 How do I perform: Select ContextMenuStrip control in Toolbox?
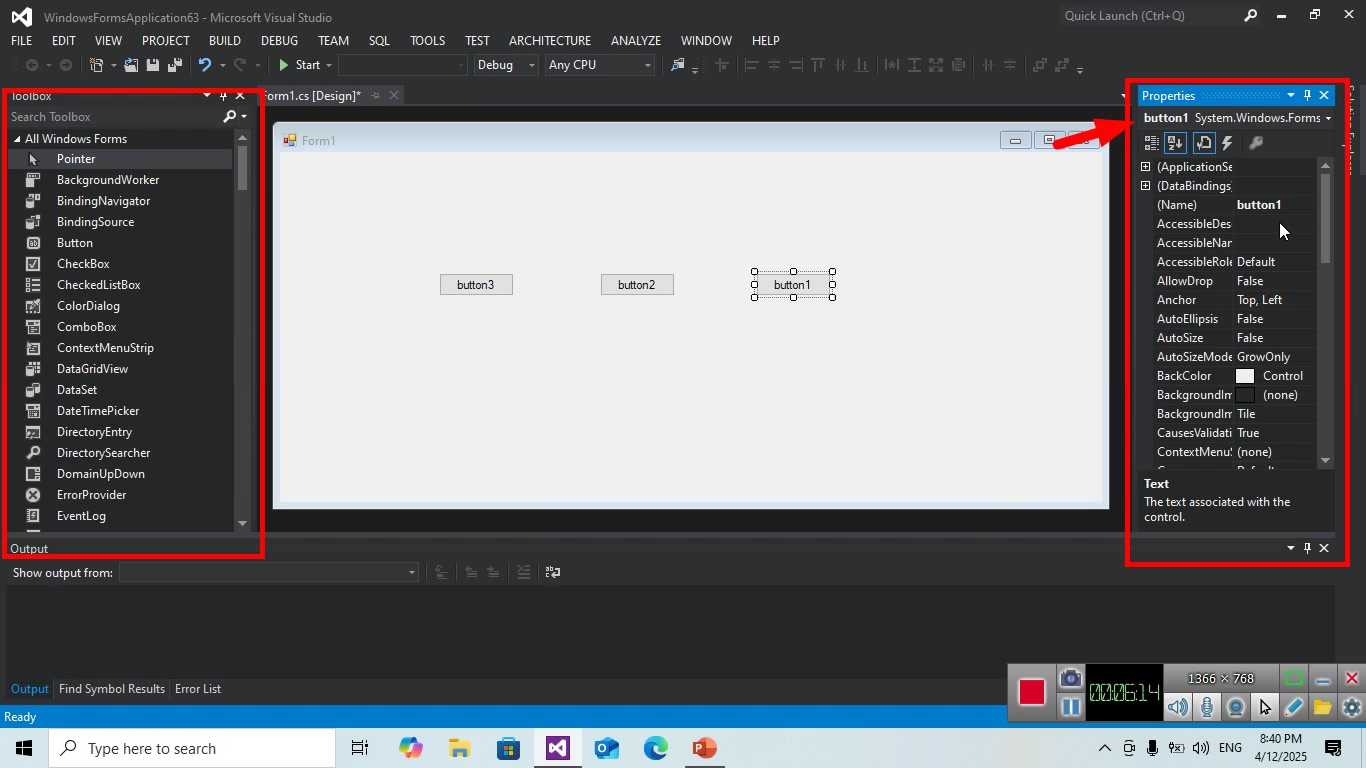(x=120, y=348)
